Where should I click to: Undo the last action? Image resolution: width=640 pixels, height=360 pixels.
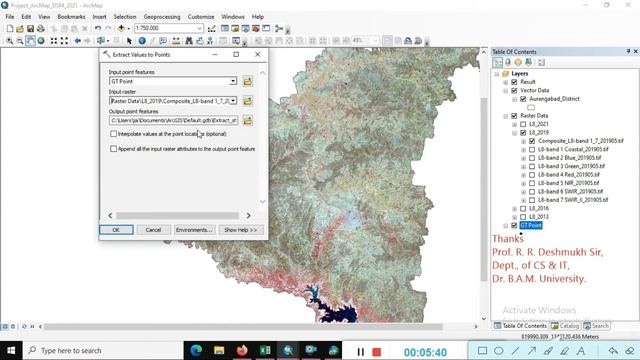pyautogui.click(x=98, y=29)
